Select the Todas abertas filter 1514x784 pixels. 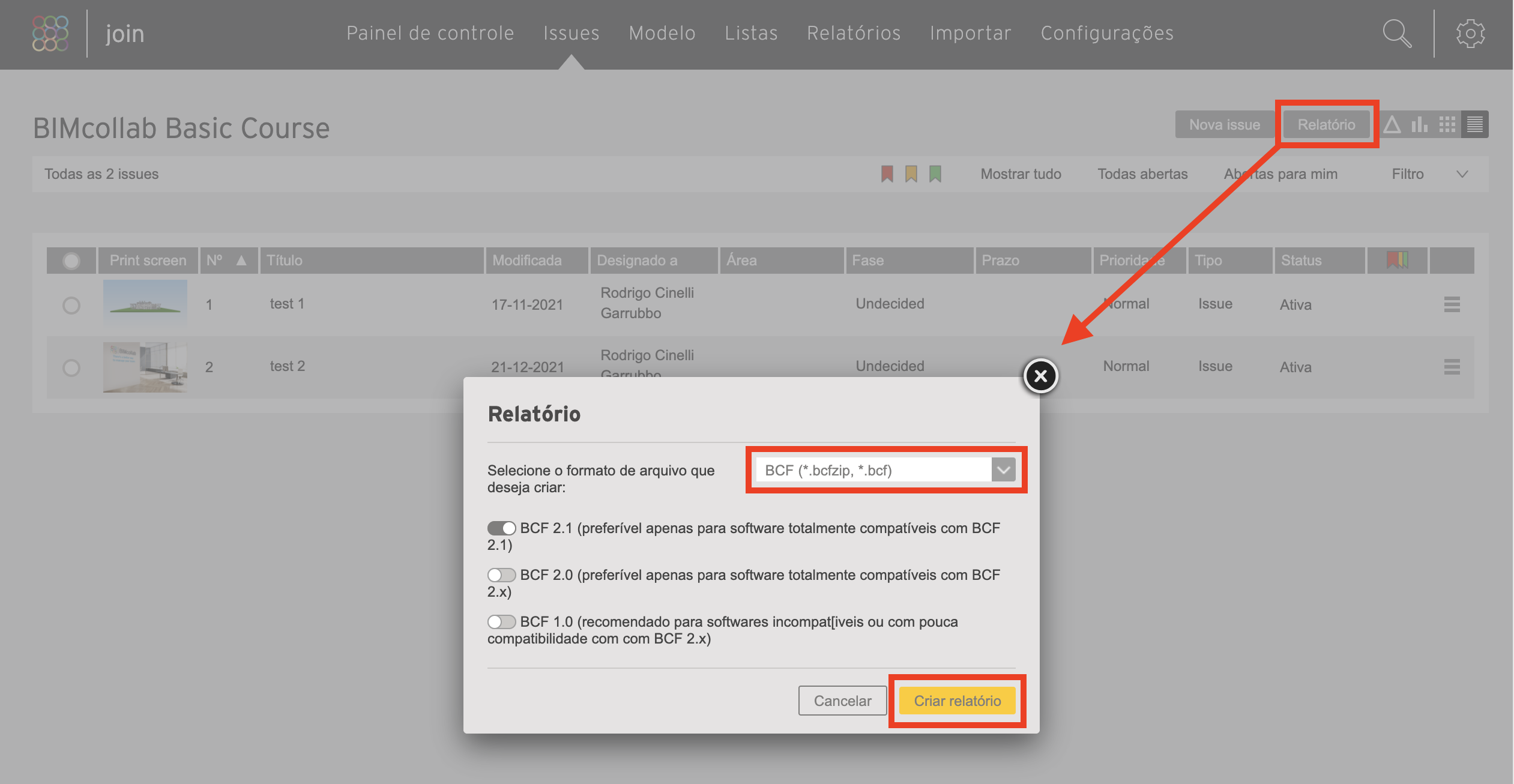(x=1142, y=174)
